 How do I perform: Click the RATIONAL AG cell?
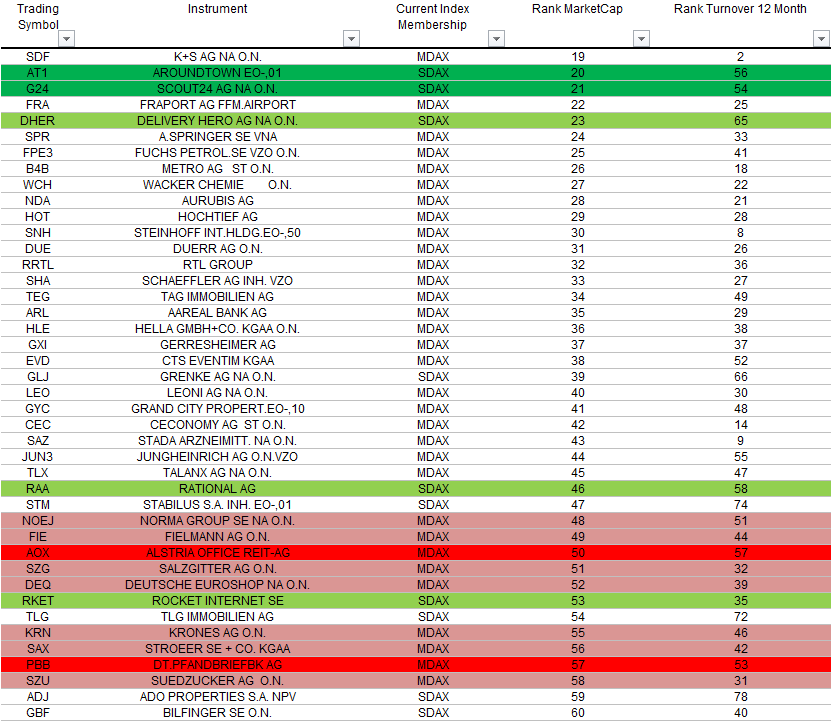tap(217, 488)
